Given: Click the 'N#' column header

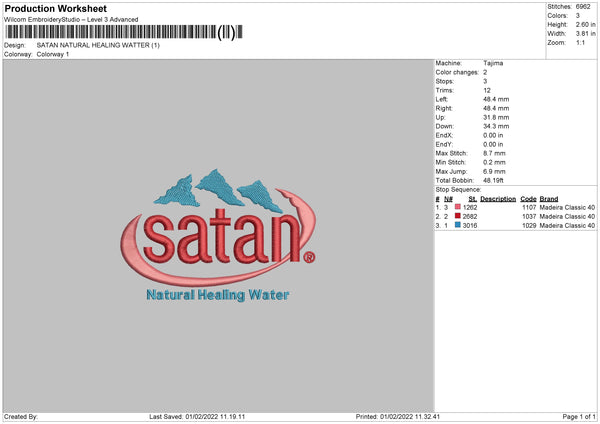Looking at the screenshot, I should [448, 199].
